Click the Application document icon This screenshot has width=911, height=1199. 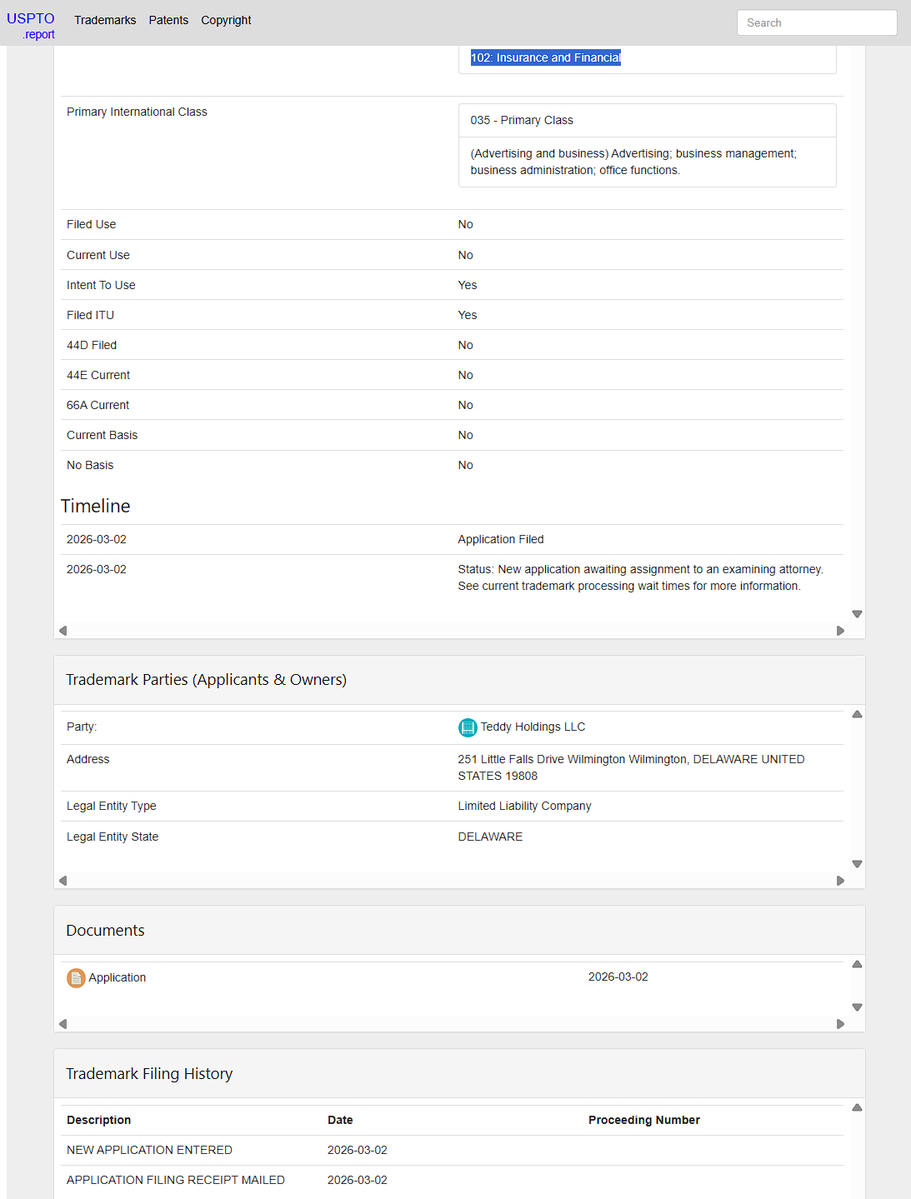76,978
